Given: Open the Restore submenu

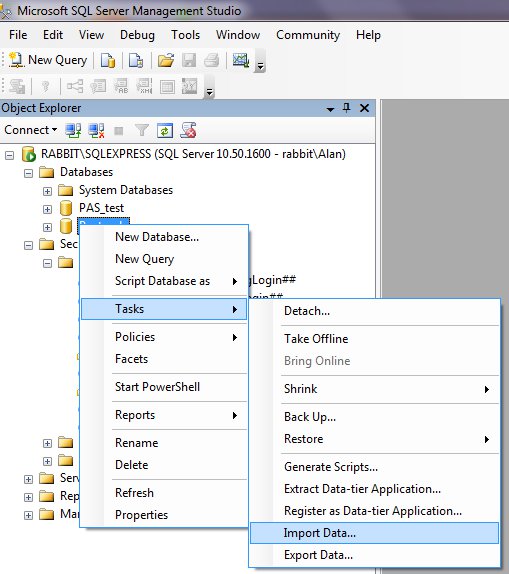Looking at the screenshot, I should coord(374,439).
